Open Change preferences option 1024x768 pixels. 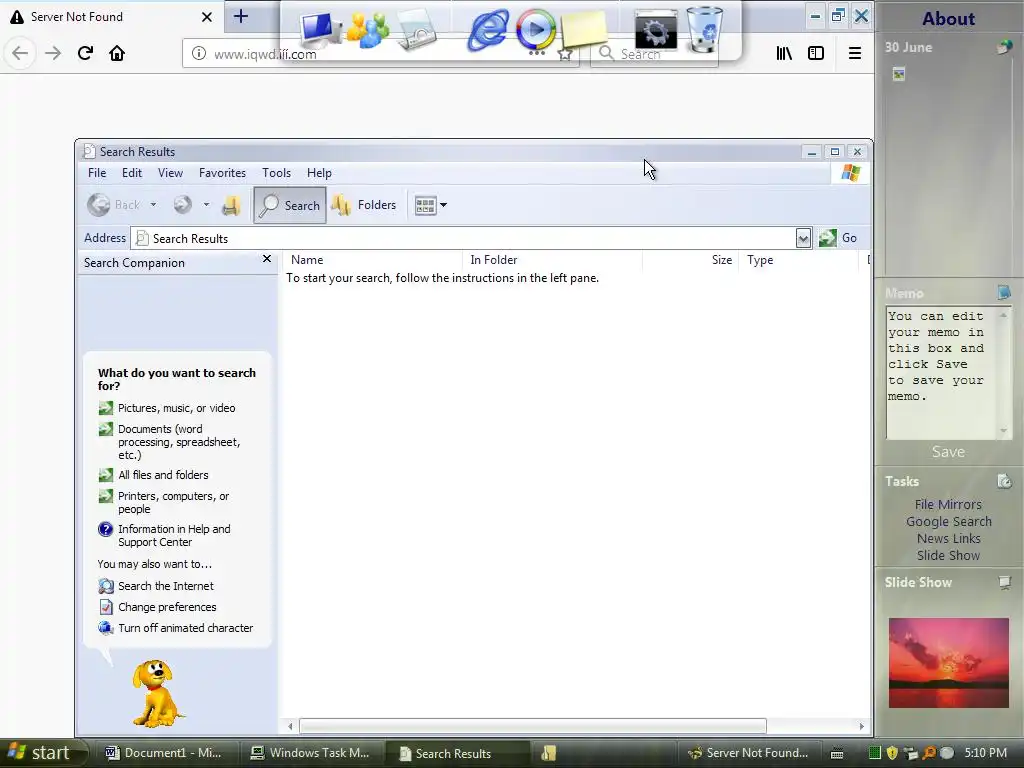pyautogui.click(x=167, y=607)
